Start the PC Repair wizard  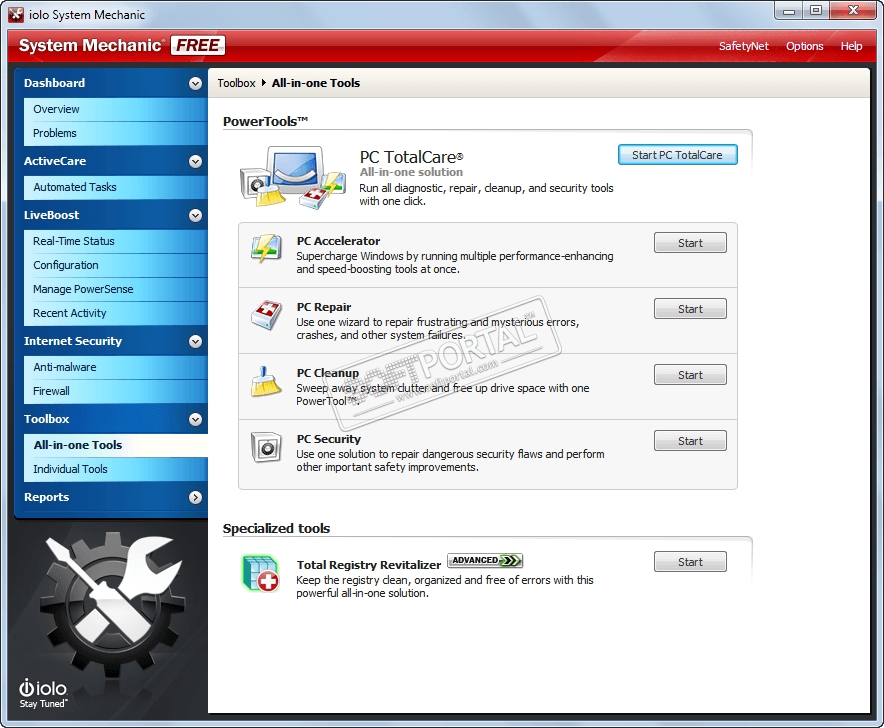coord(690,309)
